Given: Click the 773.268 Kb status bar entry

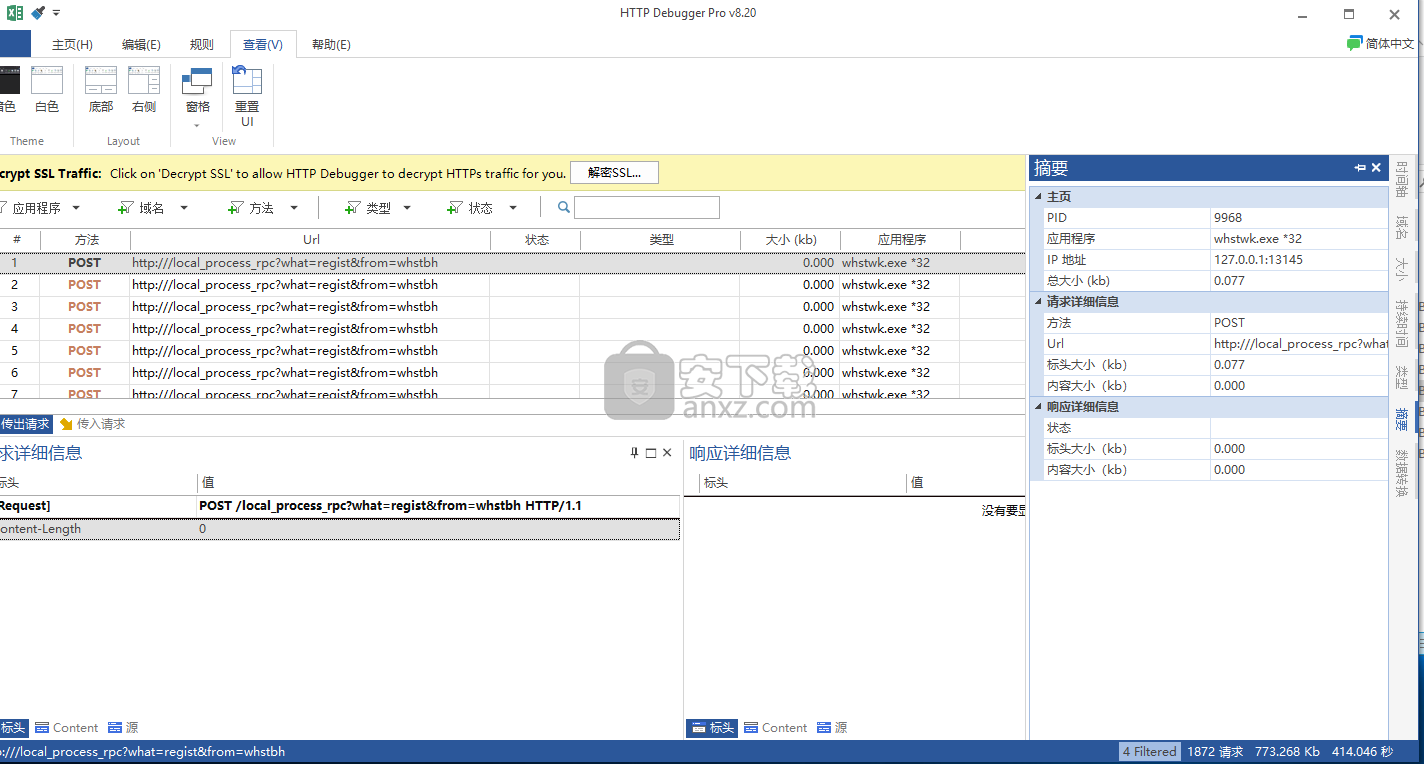Looking at the screenshot, I should pyautogui.click(x=1287, y=752).
